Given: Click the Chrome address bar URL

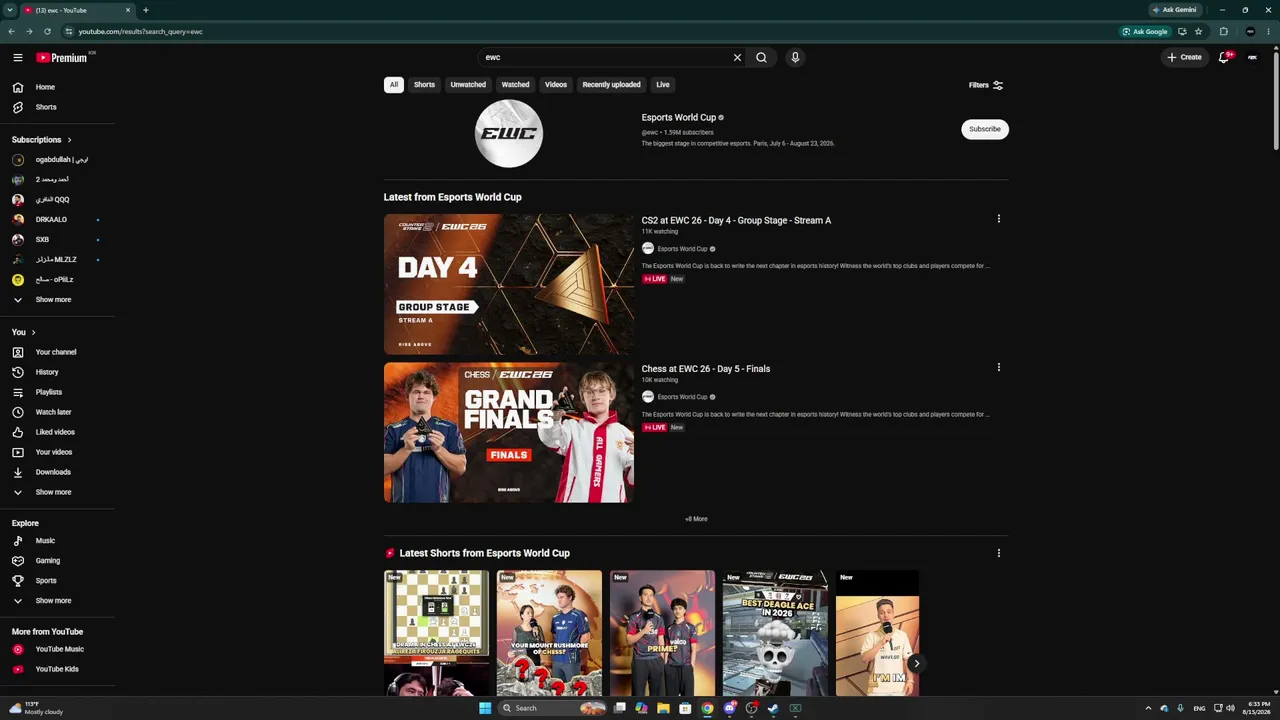Looking at the screenshot, I should [x=141, y=32].
